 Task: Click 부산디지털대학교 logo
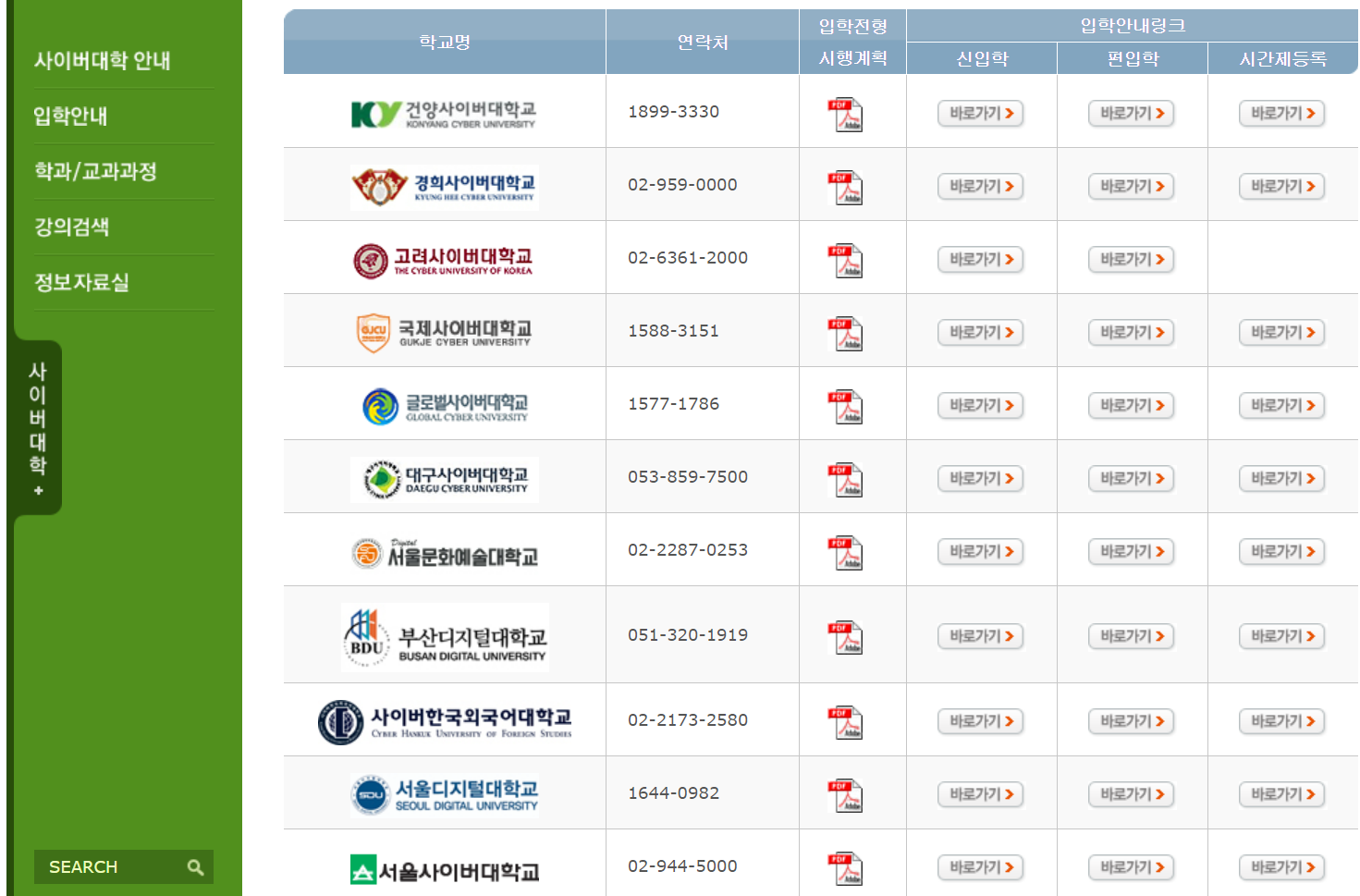[x=445, y=638]
